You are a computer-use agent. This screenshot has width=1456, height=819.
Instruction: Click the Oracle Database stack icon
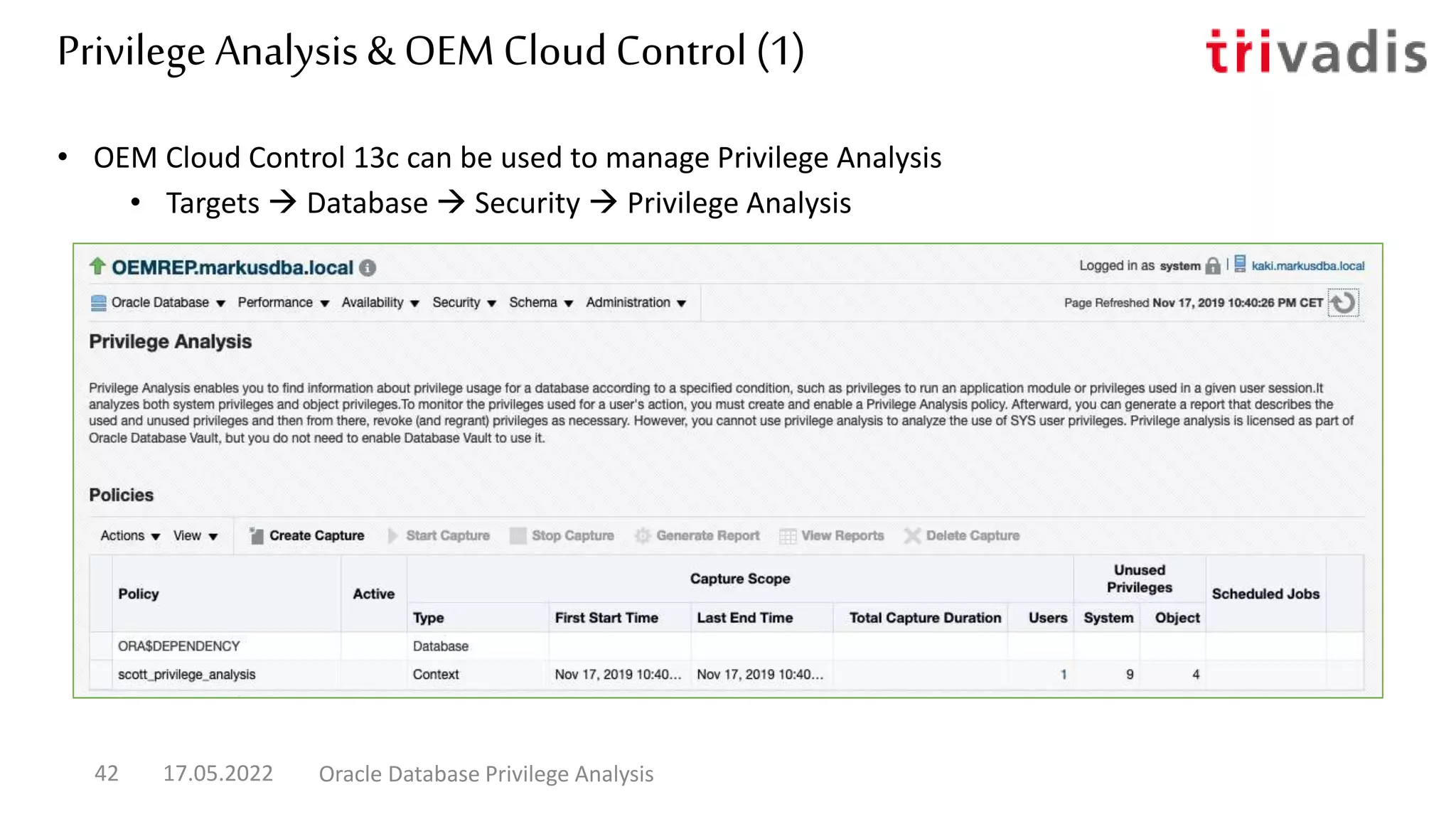(99, 303)
